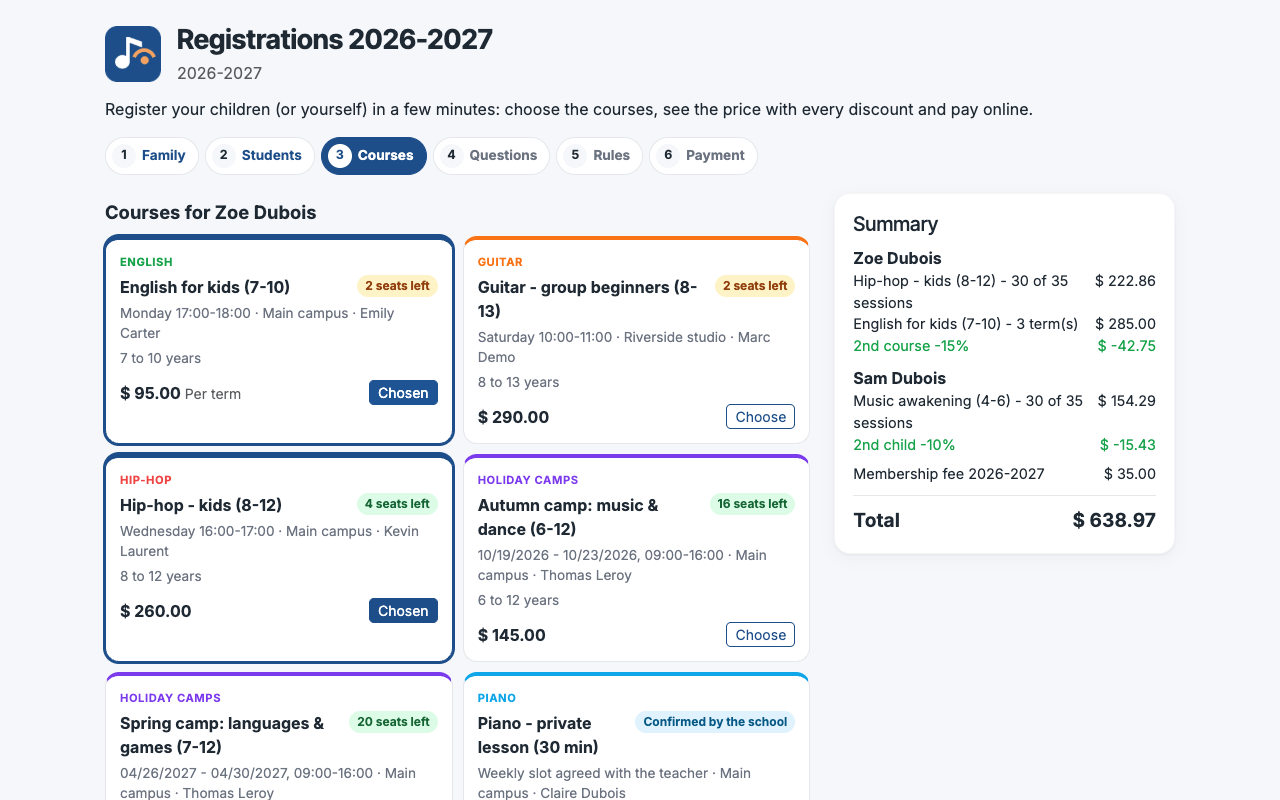Click the Music awakening (4-6) summary line

[x=1004, y=412]
